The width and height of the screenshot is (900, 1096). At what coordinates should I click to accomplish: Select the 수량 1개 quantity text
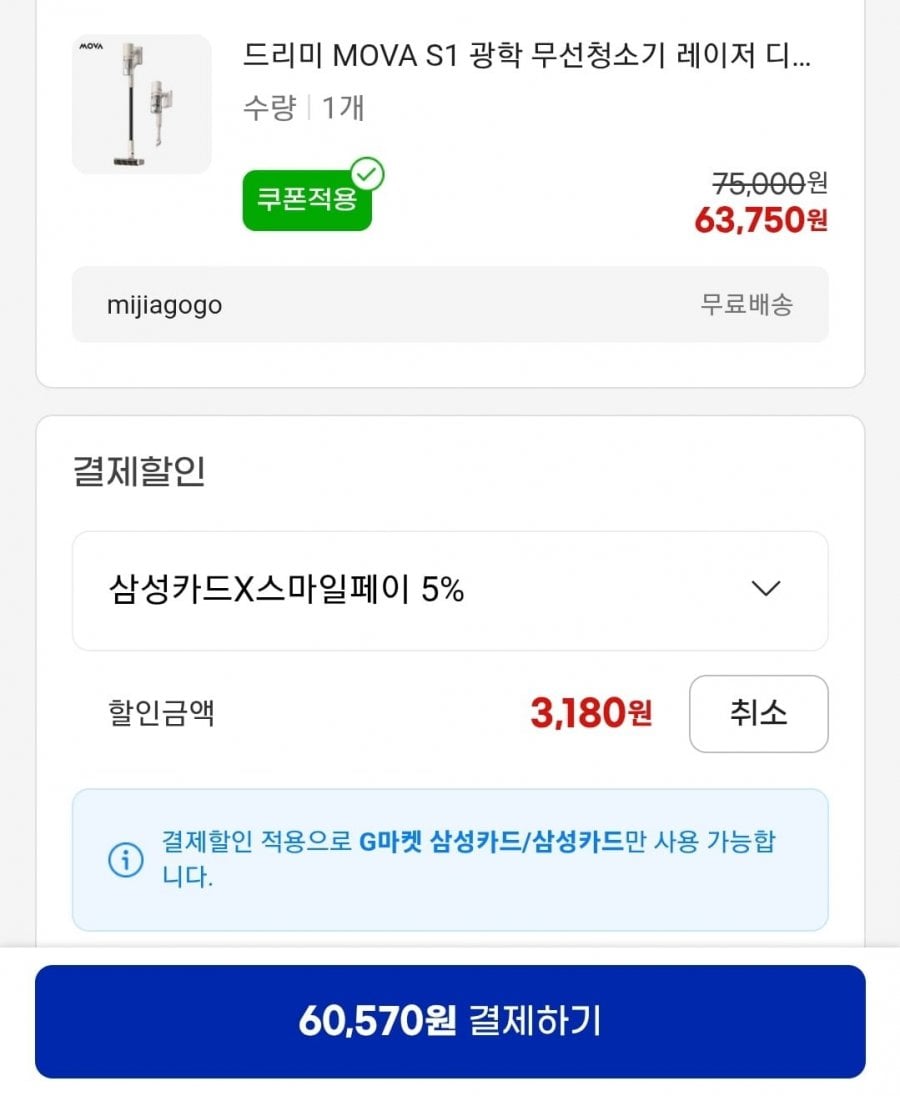coord(303,108)
